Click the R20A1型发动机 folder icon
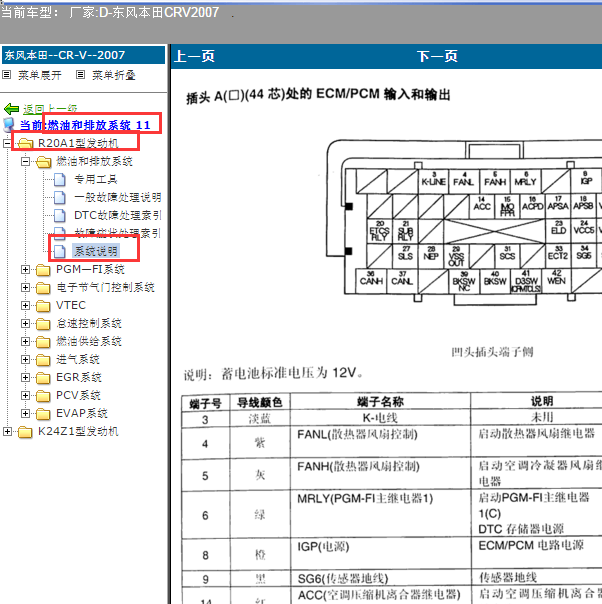 (25, 144)
